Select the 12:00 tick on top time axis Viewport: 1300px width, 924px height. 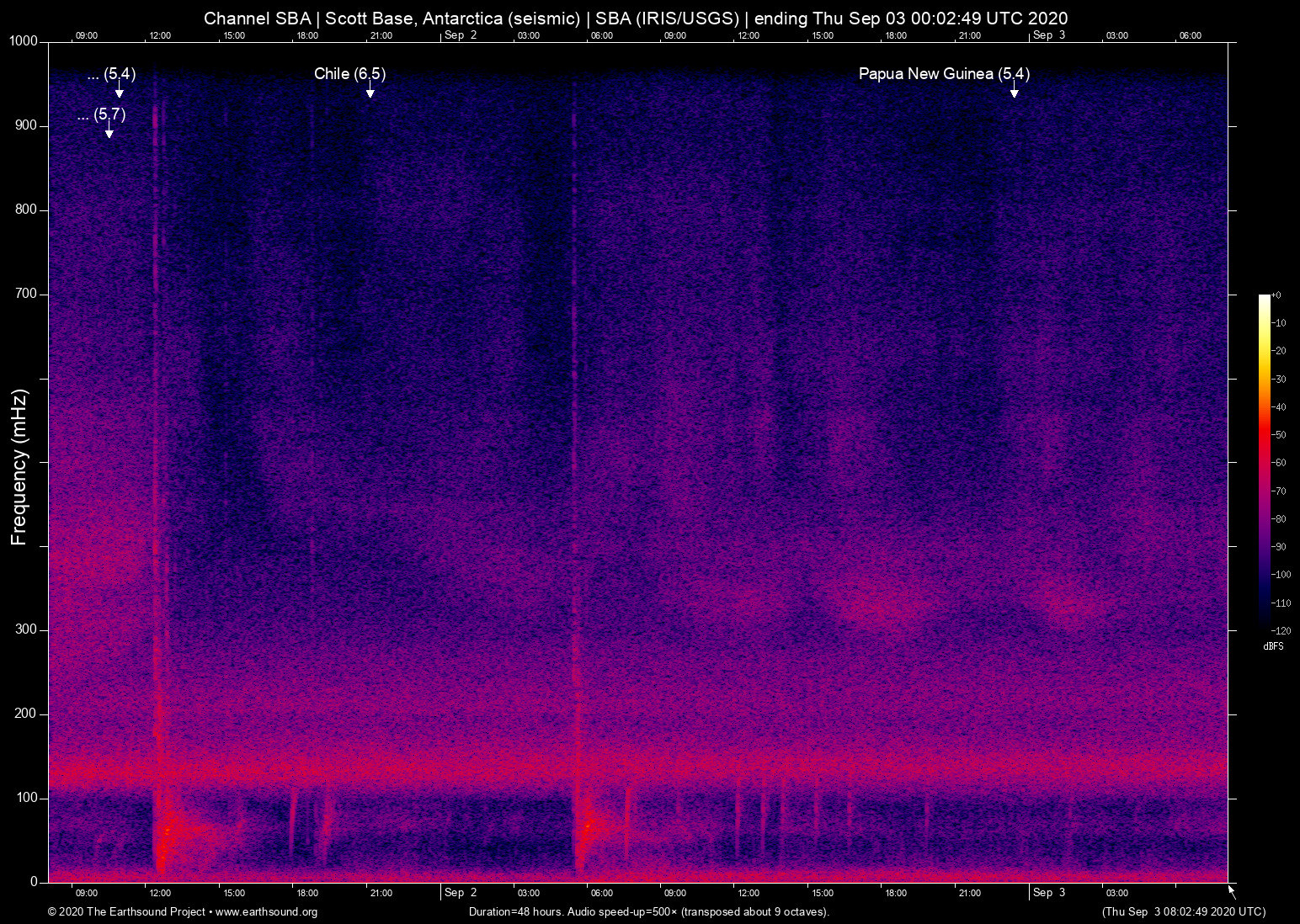[x=160, y=35]
